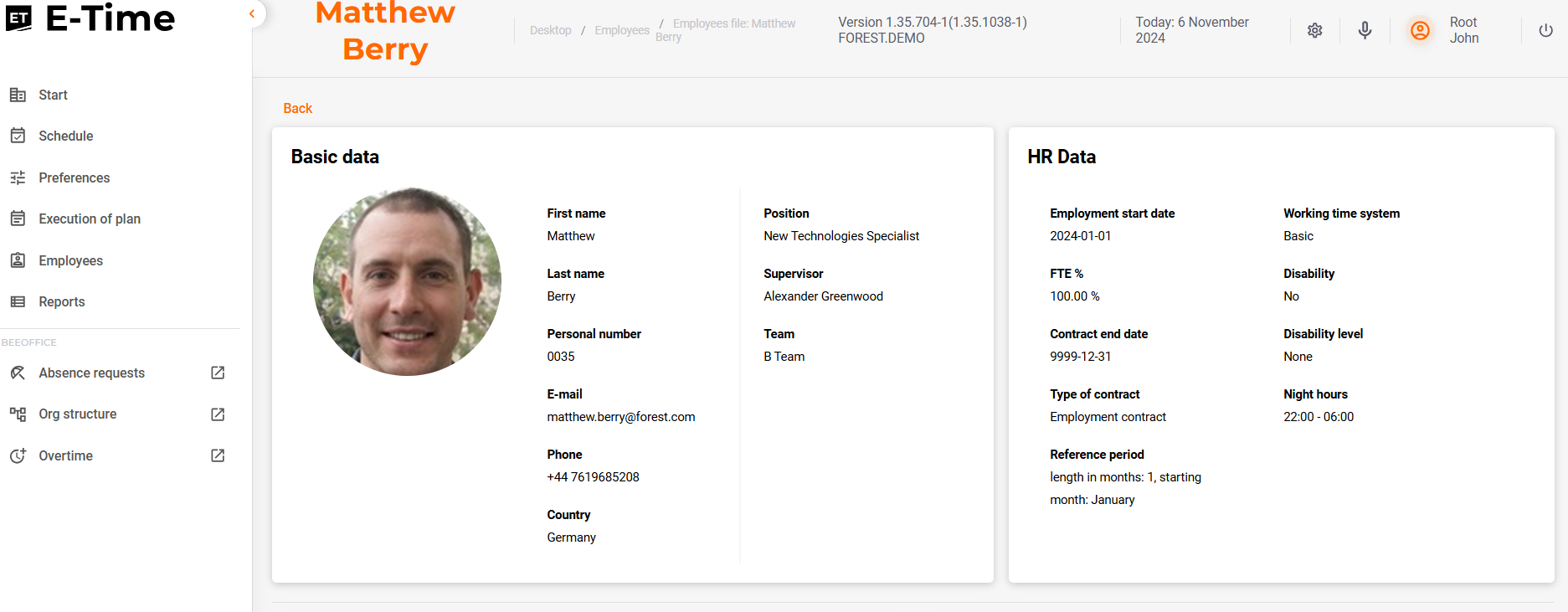The width and height of the screenshot is (1568, 612).
Task: Collapse the sidebar with the chevron button
Action: pos(252,13)
